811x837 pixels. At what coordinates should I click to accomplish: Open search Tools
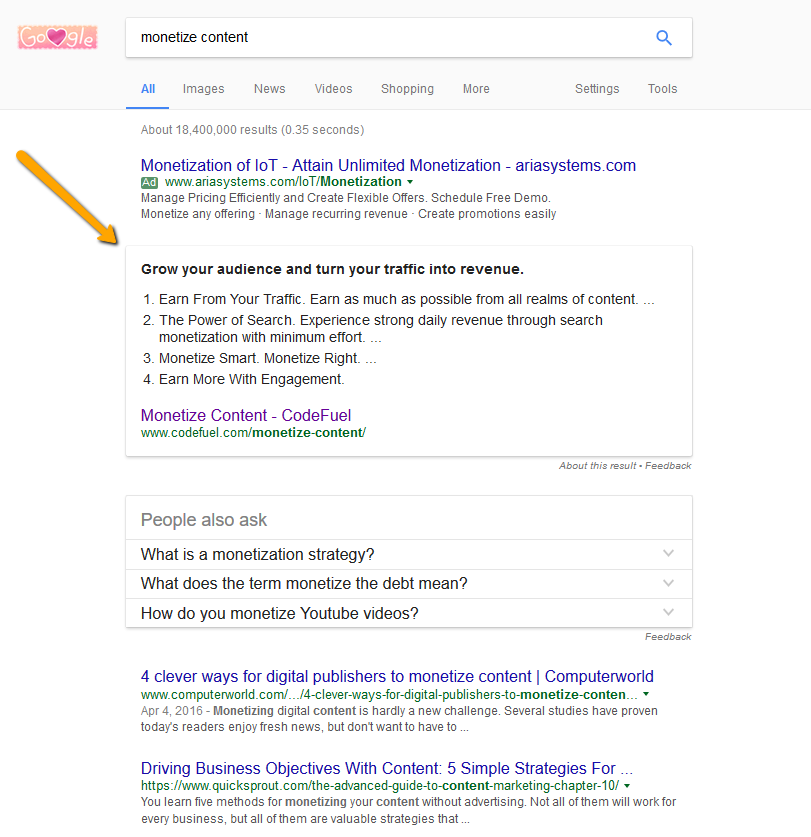pos(663,89)
